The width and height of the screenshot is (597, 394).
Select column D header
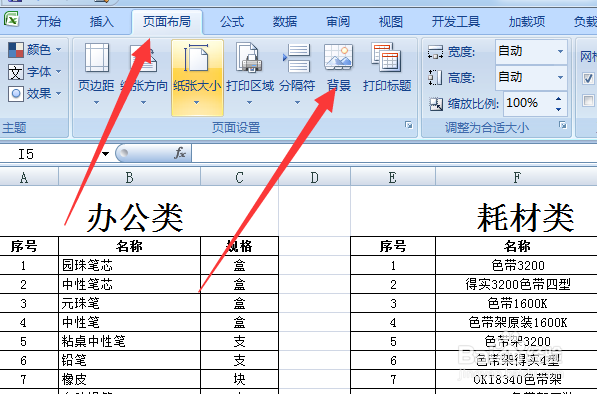coord(314,177)
